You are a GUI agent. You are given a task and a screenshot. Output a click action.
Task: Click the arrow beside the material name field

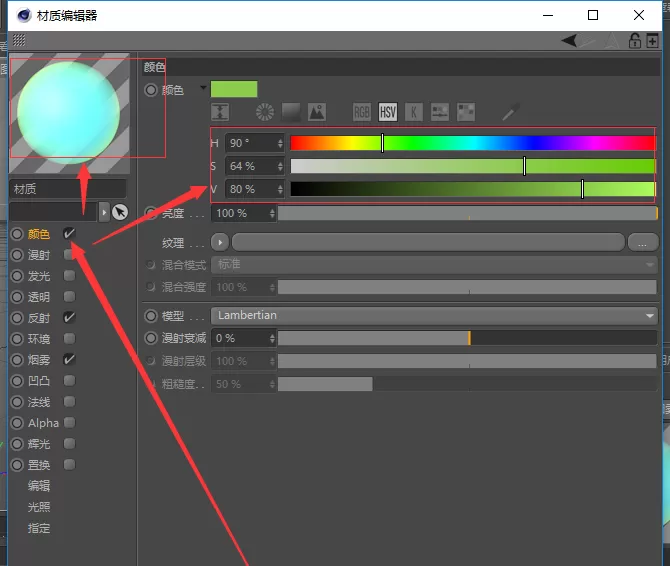104,212
